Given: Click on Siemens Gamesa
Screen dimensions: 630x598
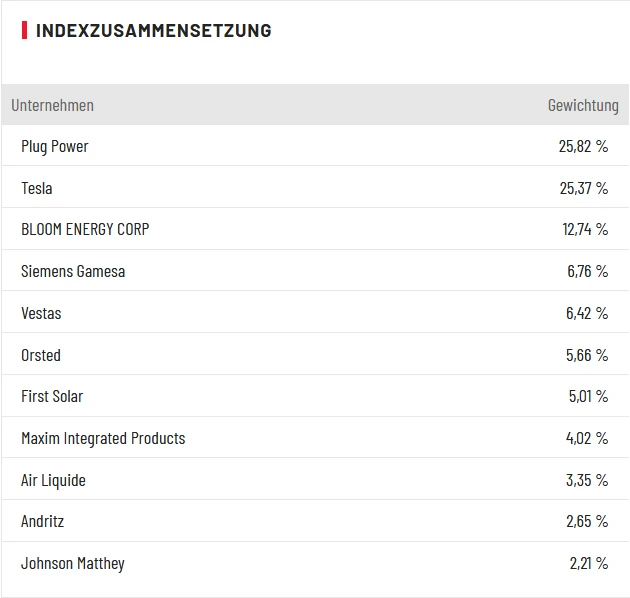Looking at the screenshot, I should [73, 271].
